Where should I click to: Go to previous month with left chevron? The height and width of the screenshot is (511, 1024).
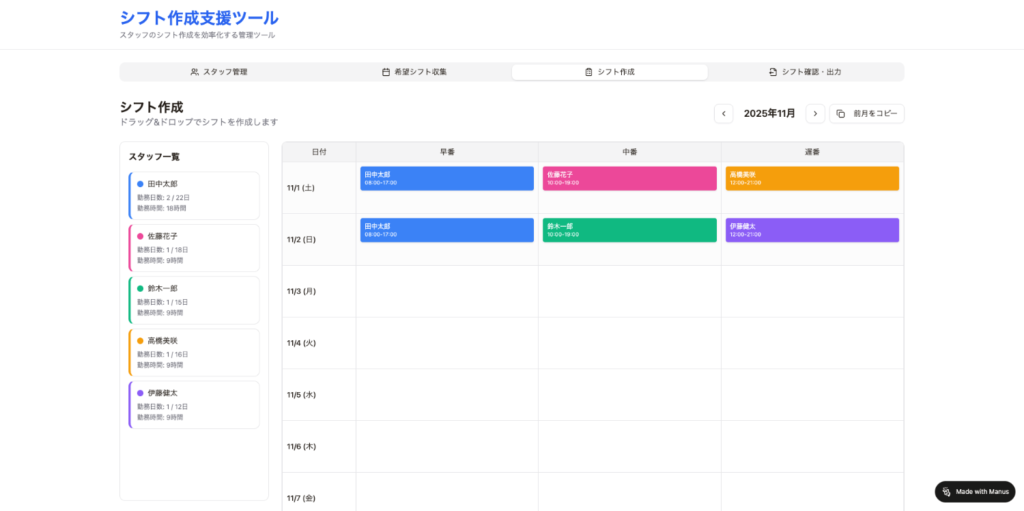pyautogui.click(x=723, y=114)
